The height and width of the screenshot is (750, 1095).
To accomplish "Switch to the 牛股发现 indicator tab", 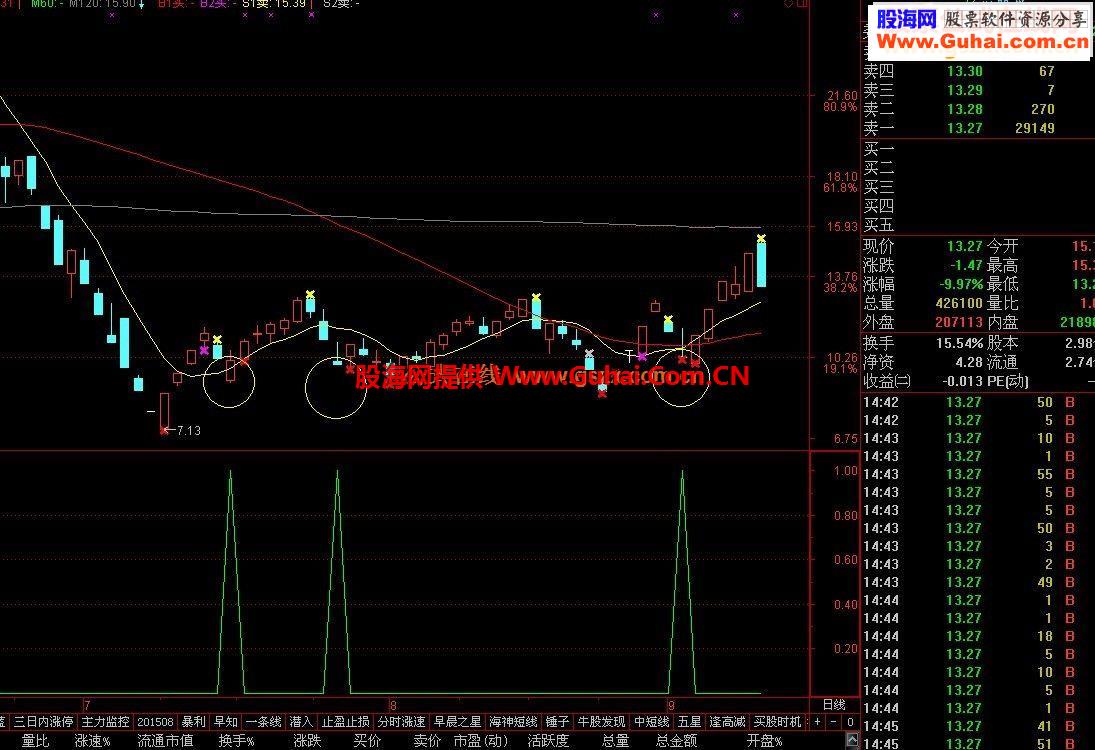I will click(601, 721).
